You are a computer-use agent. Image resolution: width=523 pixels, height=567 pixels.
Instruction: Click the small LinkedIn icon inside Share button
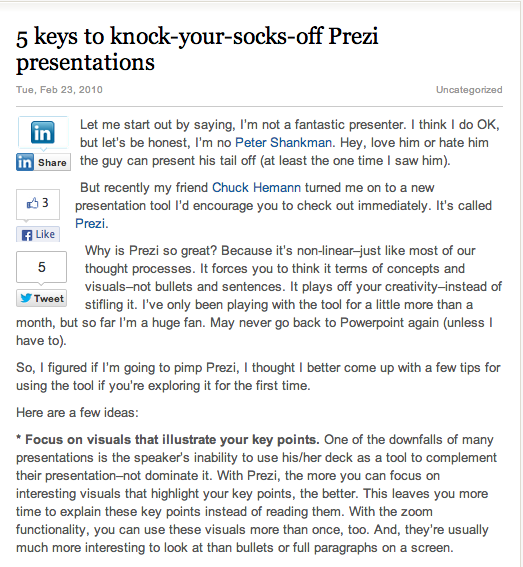pos(25,162)
